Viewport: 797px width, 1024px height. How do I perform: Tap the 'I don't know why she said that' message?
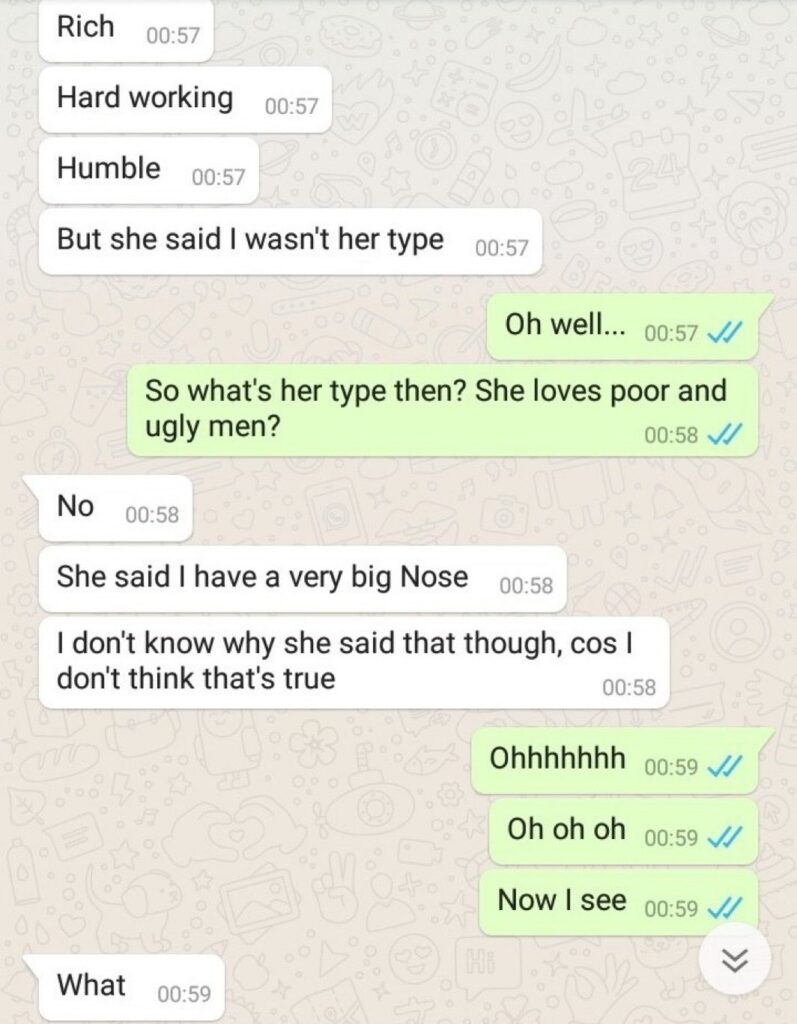354,663
